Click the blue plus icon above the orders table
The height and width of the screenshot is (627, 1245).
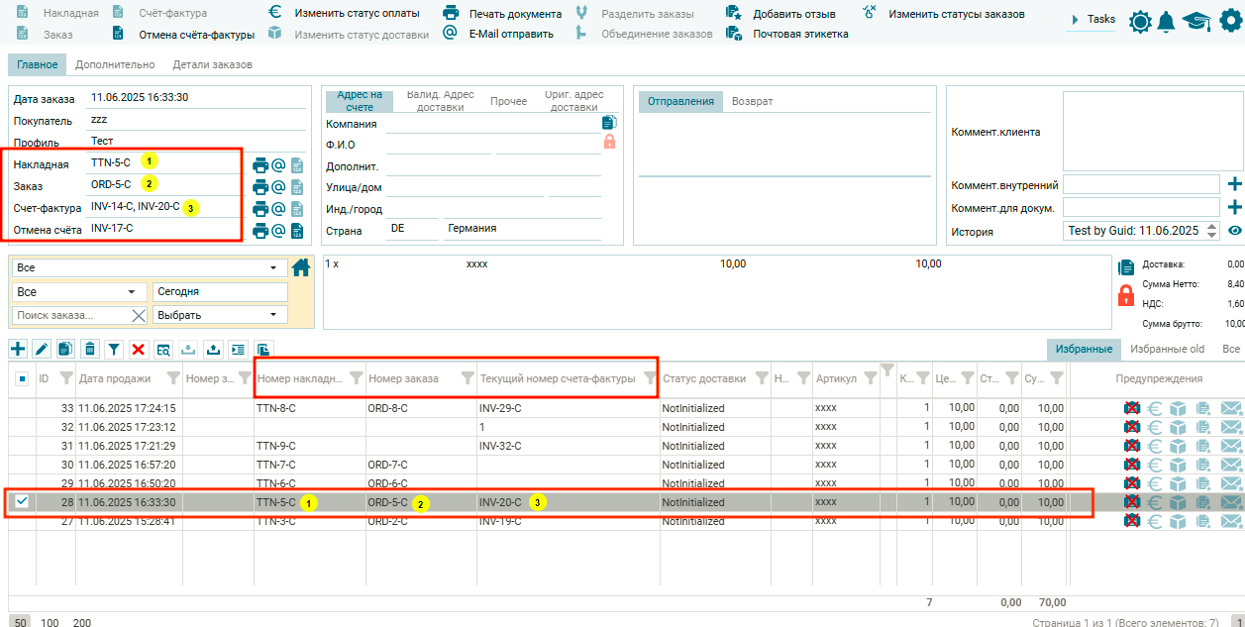17,349
